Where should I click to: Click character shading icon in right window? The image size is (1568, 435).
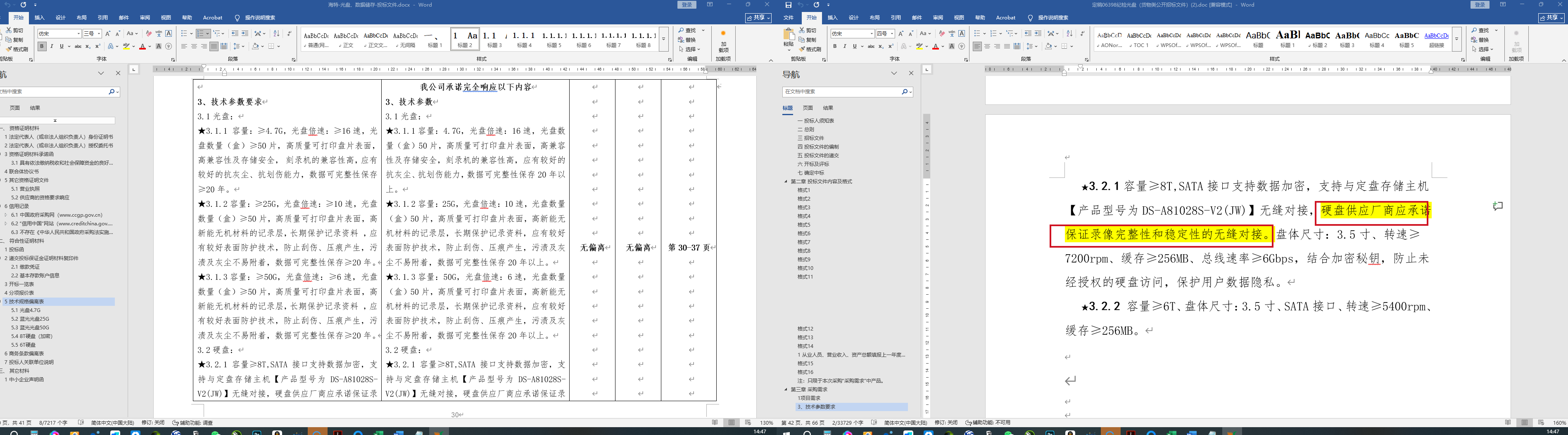click(951, 46)
